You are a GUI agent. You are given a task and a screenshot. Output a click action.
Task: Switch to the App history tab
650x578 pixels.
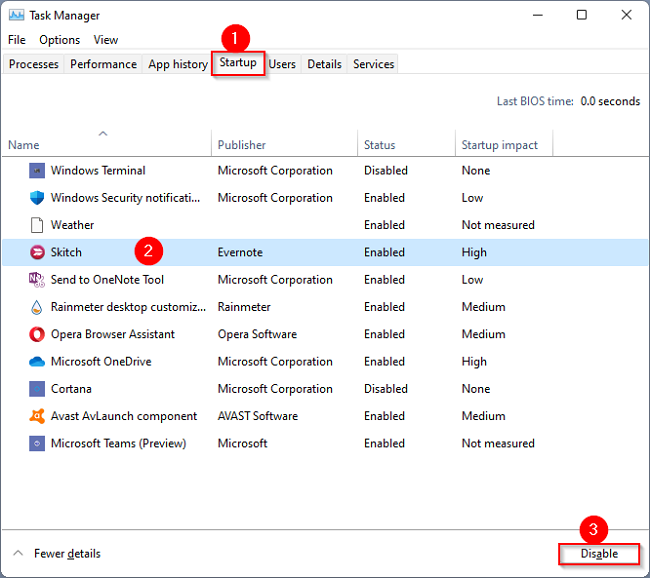178,64
